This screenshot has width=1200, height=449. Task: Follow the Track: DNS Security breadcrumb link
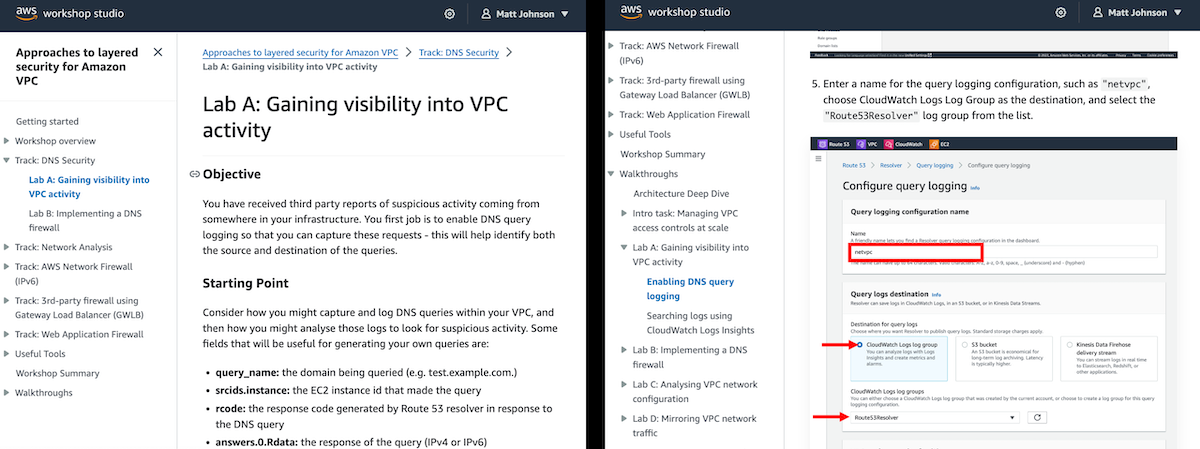[x=459, y=52]
